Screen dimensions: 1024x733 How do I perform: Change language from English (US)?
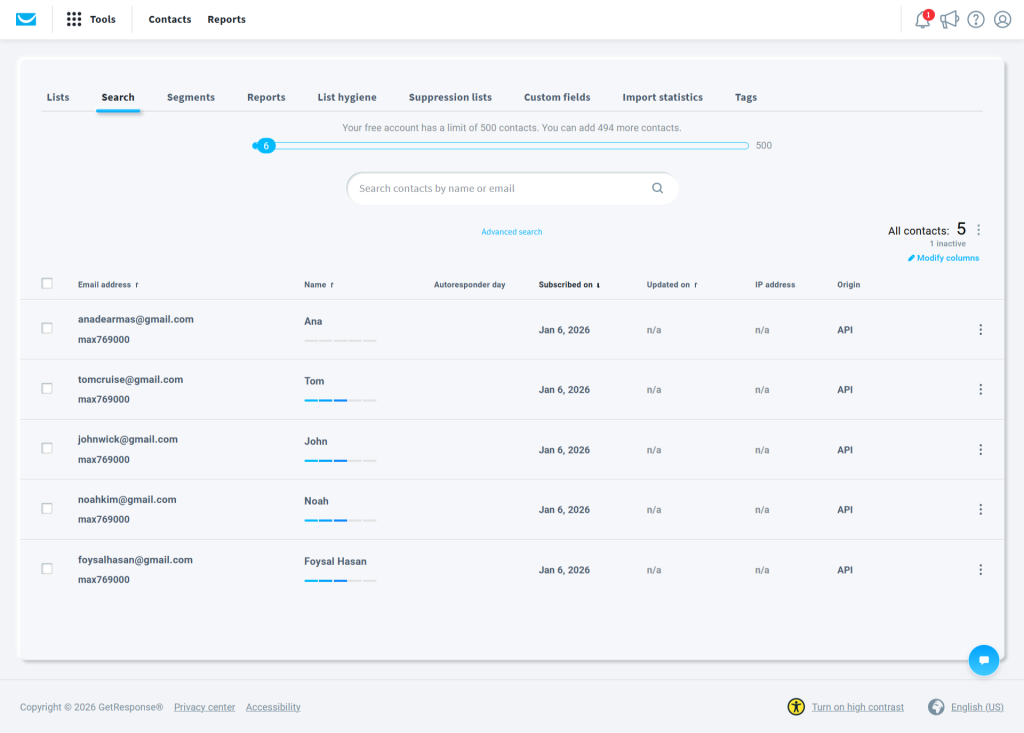coord(977,707)
